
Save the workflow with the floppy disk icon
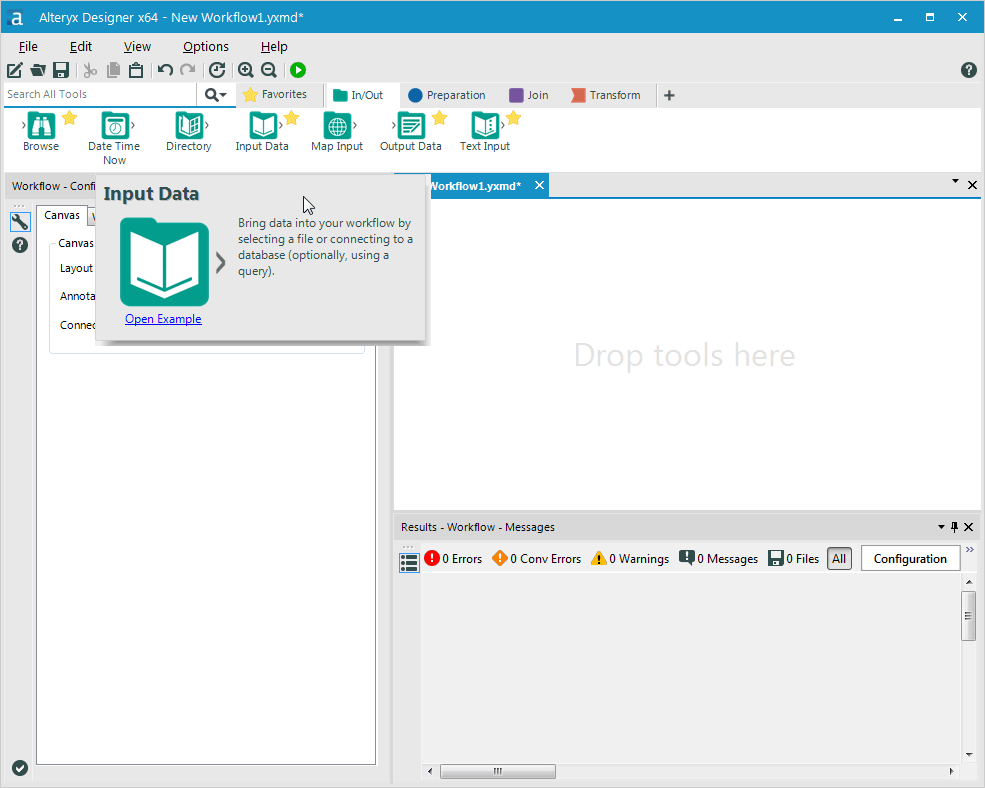click(x=60, y=70)
